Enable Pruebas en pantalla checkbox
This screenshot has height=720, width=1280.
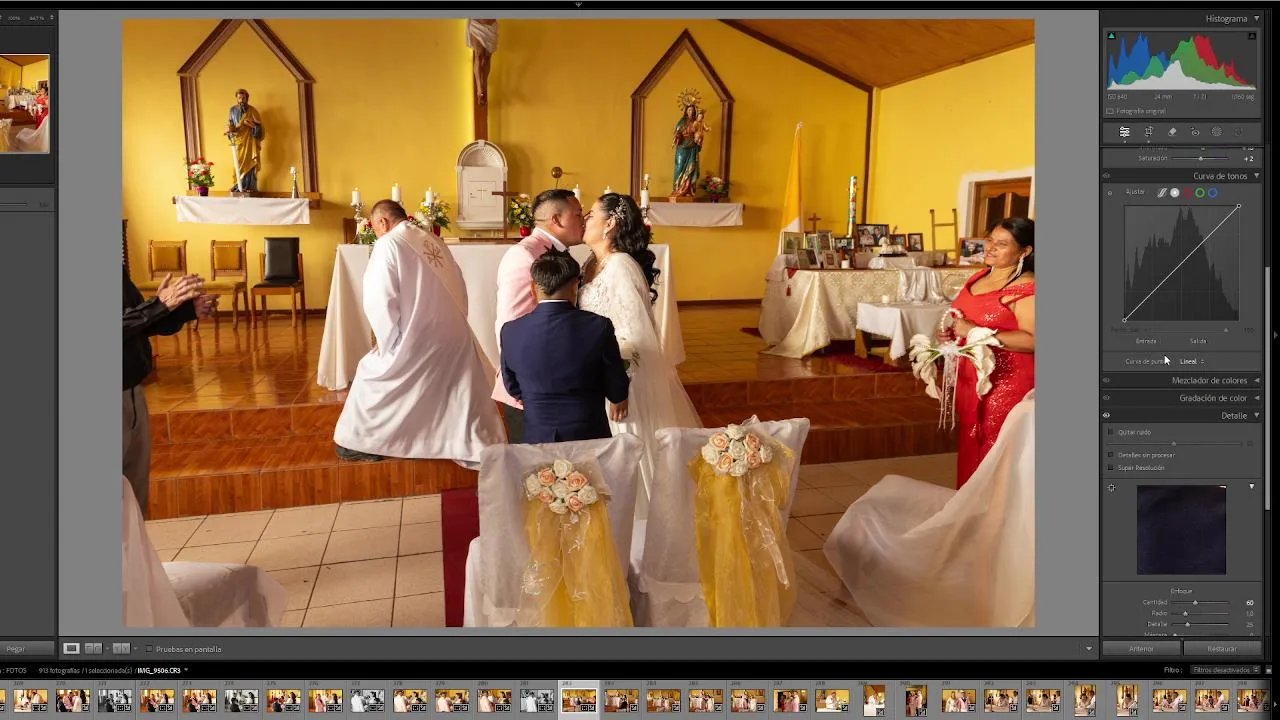pyautogui.click(x=149, y=649)
